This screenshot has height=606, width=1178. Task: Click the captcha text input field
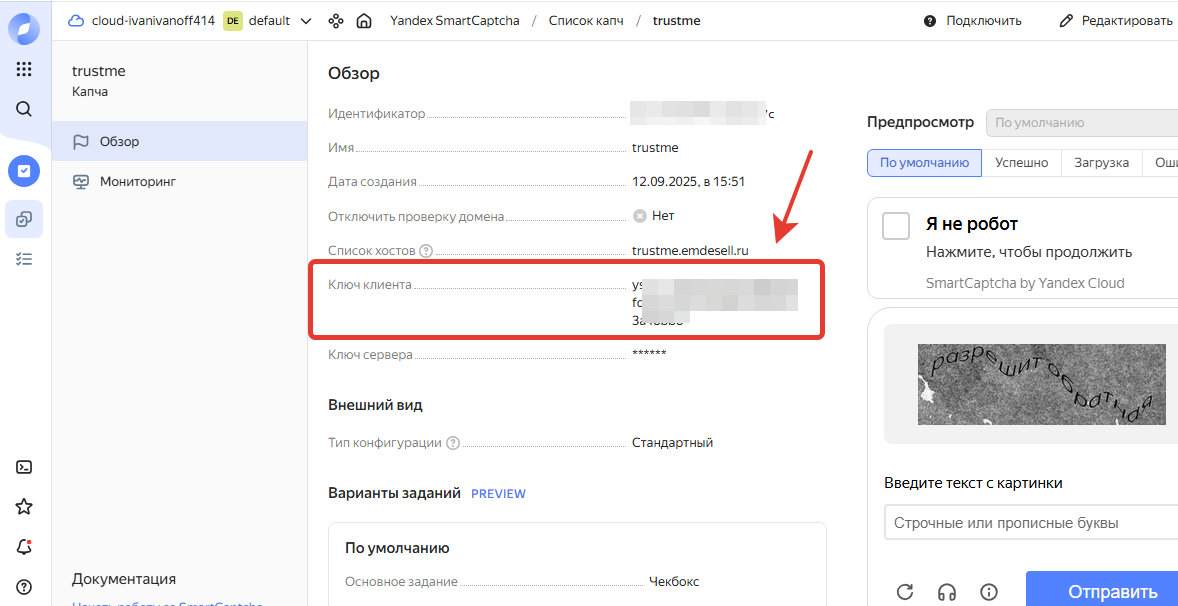(1030, 523)
